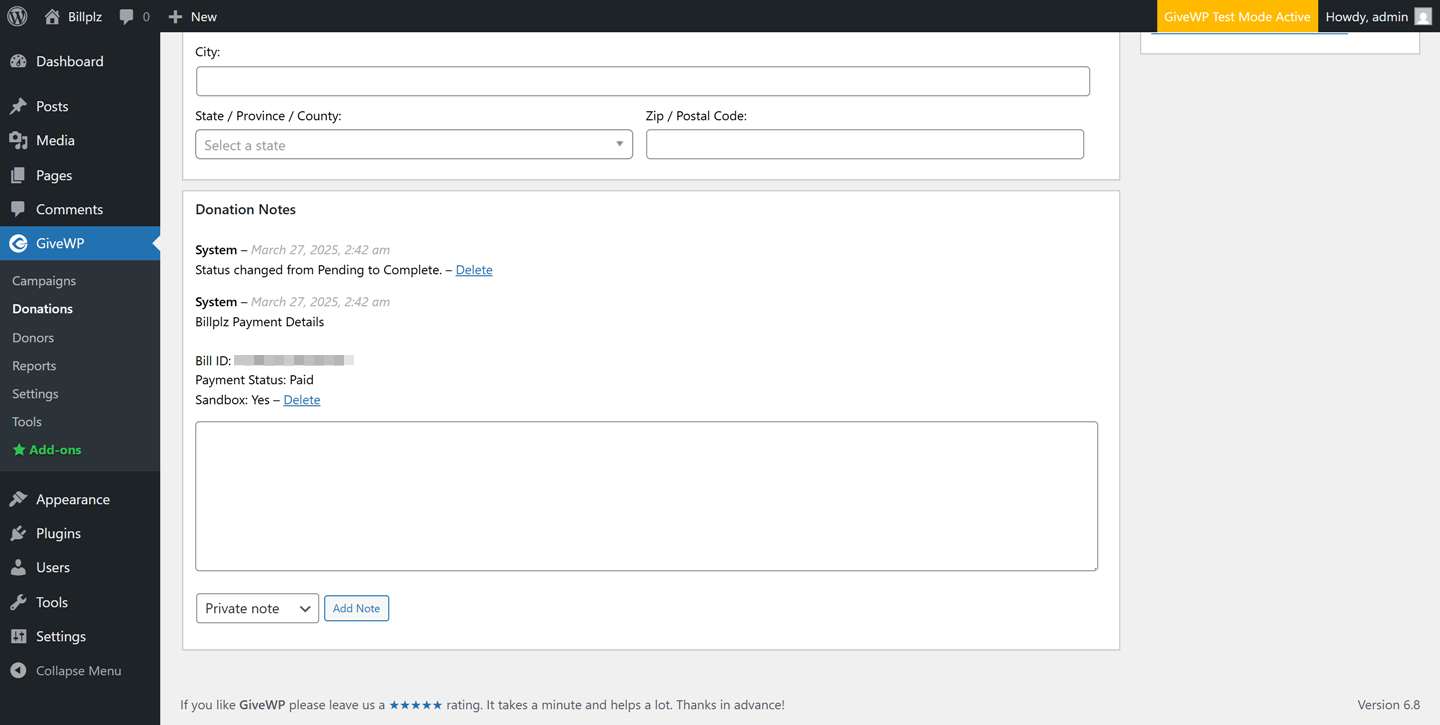Click the Dashboard gauge icon

point(18,61)
